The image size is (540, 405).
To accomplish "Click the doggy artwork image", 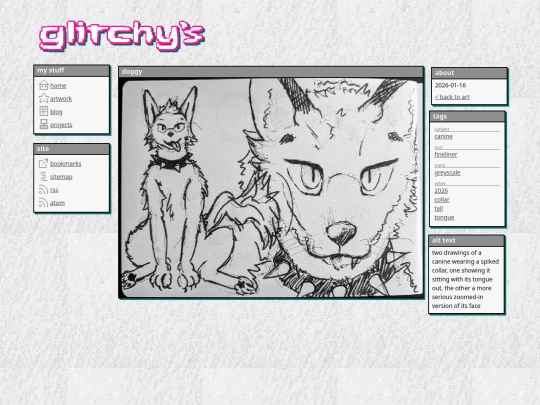I will [x=271, y=188].
